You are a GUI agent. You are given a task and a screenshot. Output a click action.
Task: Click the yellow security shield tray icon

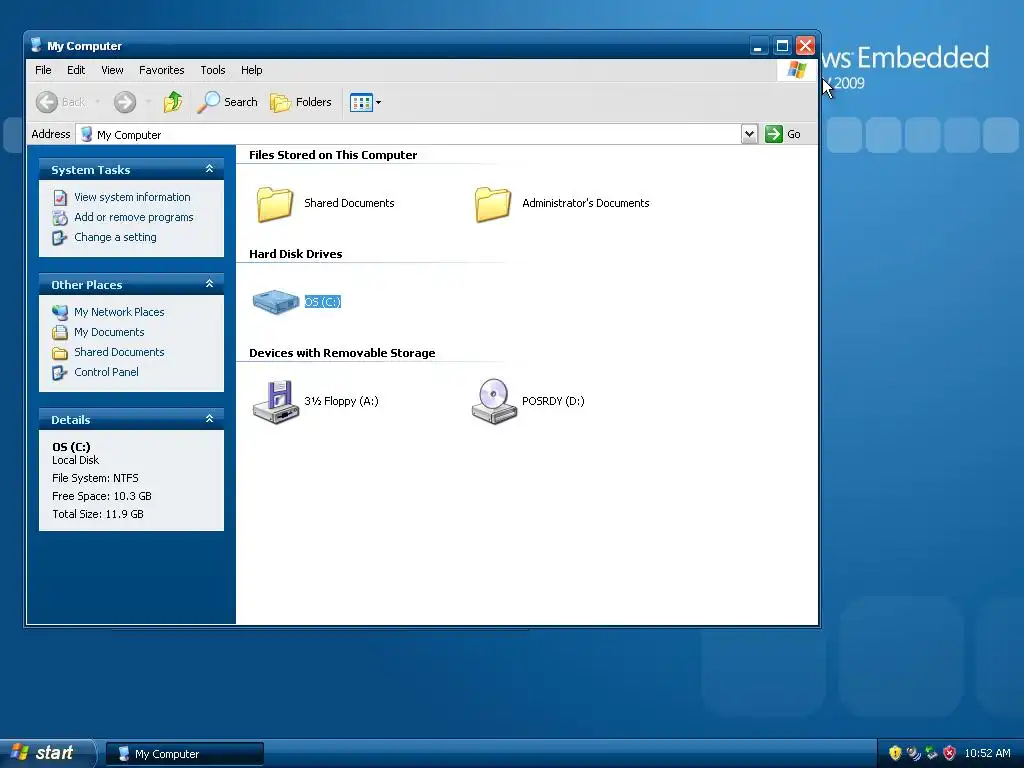click(895, 753)
